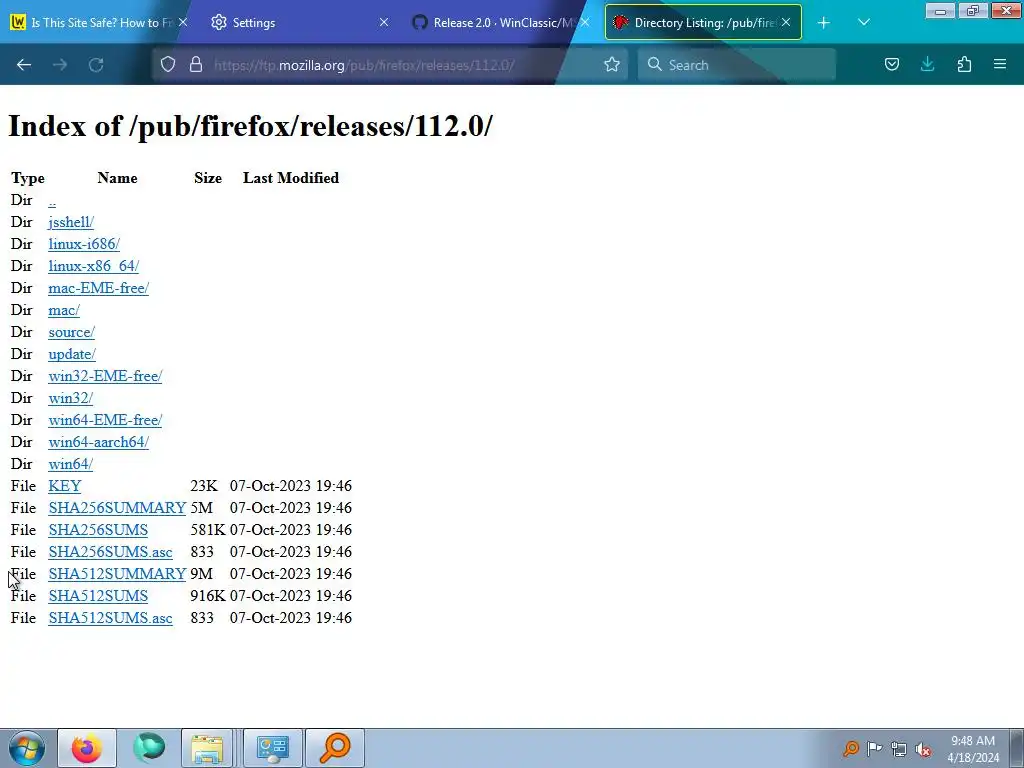Click the padlock site information icon
Screen dimensions: 1024x768
tap(196, 65)
